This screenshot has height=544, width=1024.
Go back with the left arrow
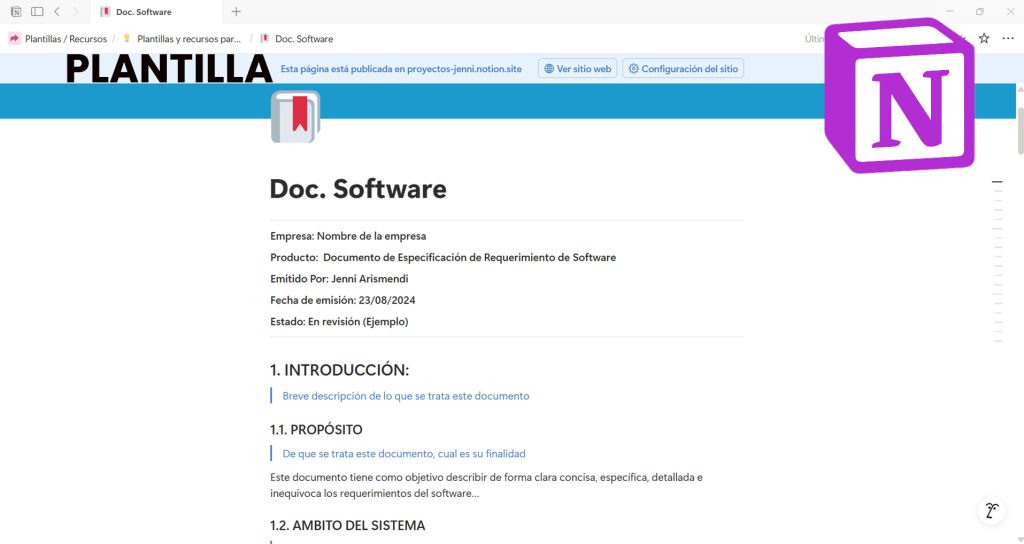[x=57, y=12]
